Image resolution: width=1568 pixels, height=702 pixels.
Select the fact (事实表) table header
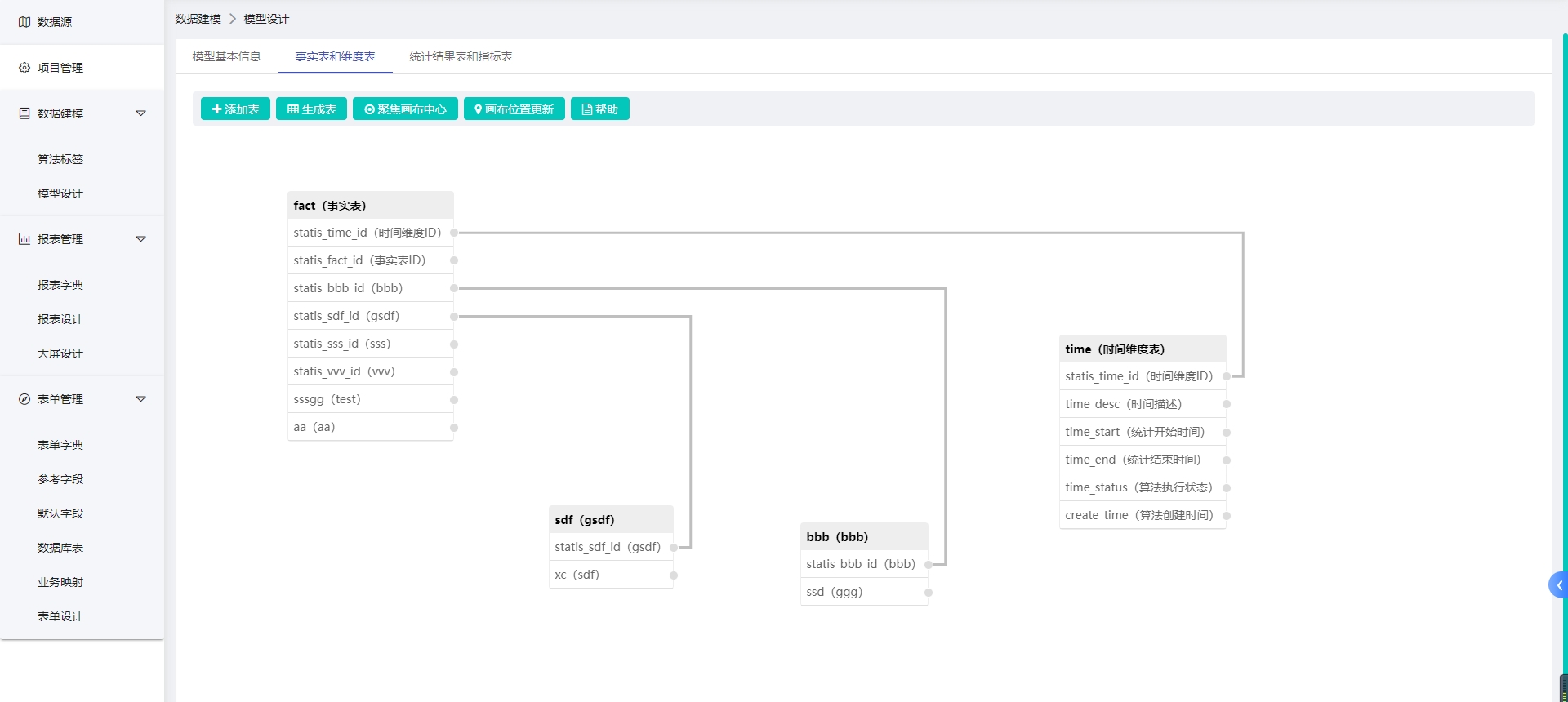(x=371, y=206)
